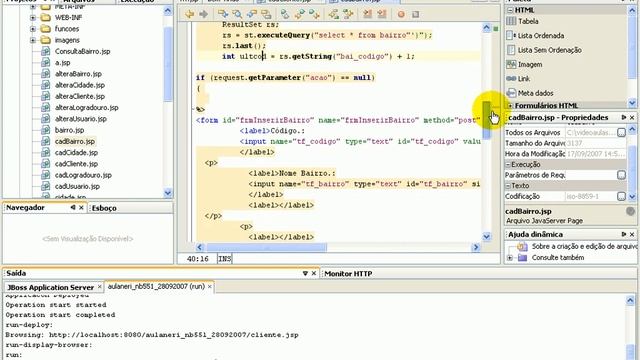Screen dimensions: 640x360
Task: Select the highlighted cadBairro.jsp file
Action: click(75, 141)
